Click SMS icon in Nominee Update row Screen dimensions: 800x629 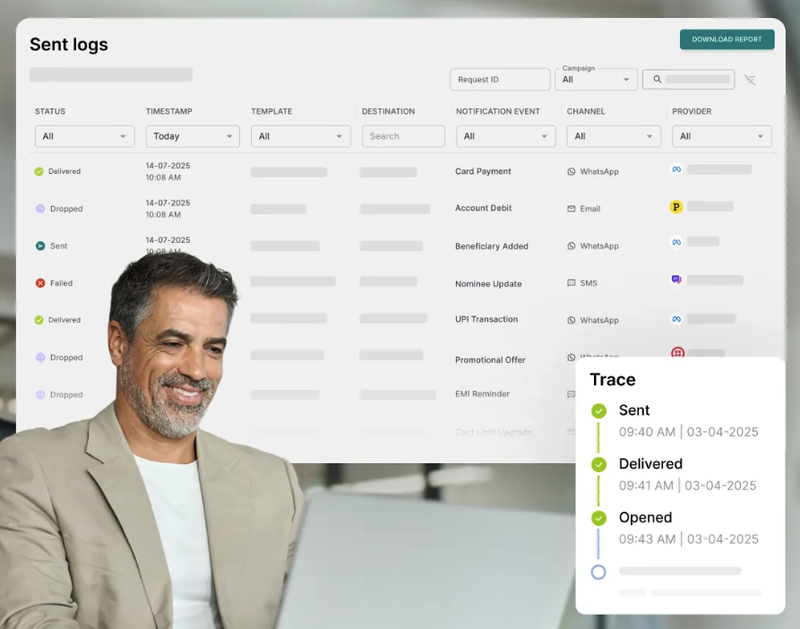point(572,283)
